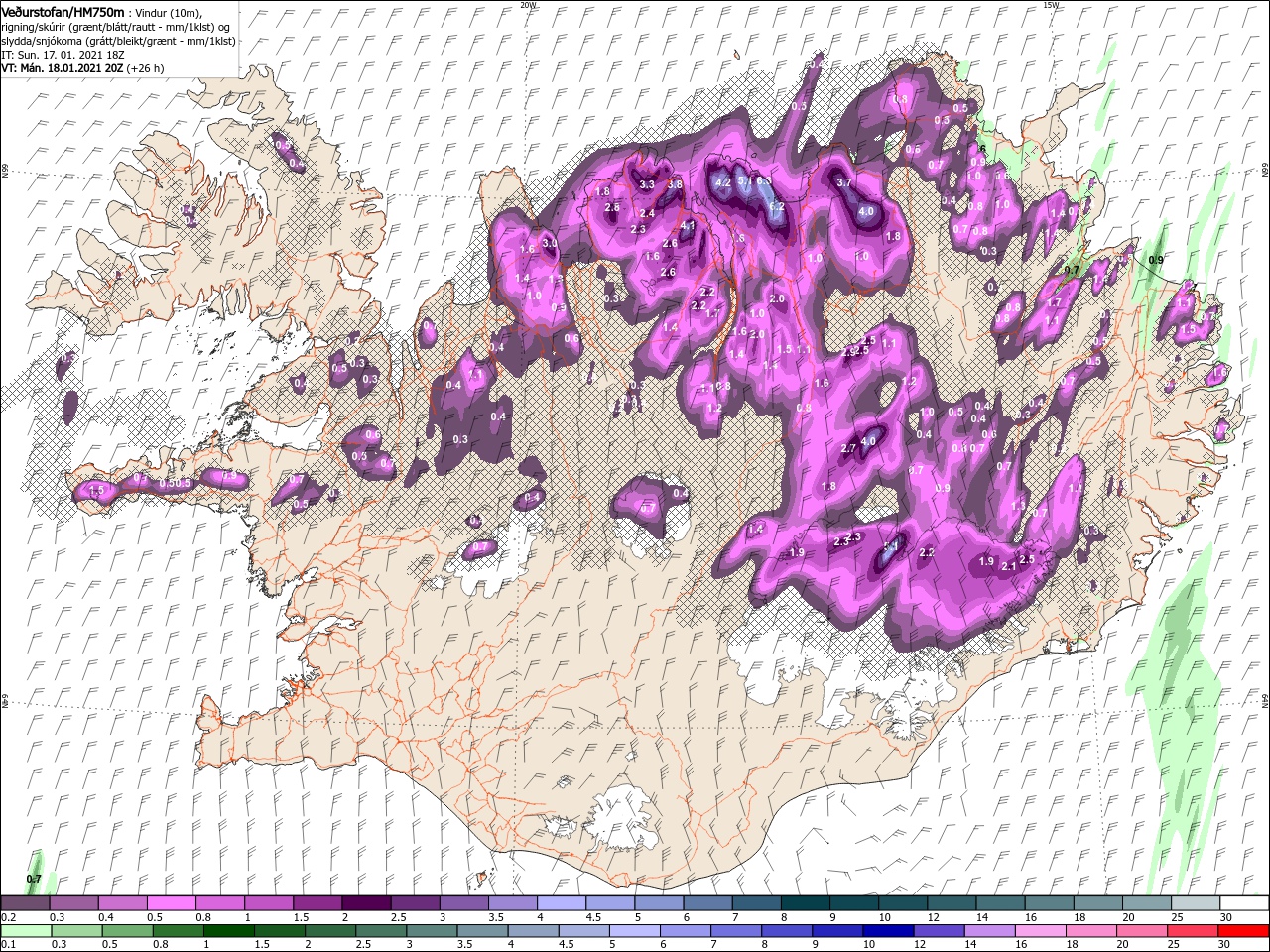Image resolution: width=1270 pixels, height=952 pixels.
Task: Select the blue rain swatch labeled 7
Action: [x=735, y=931]
